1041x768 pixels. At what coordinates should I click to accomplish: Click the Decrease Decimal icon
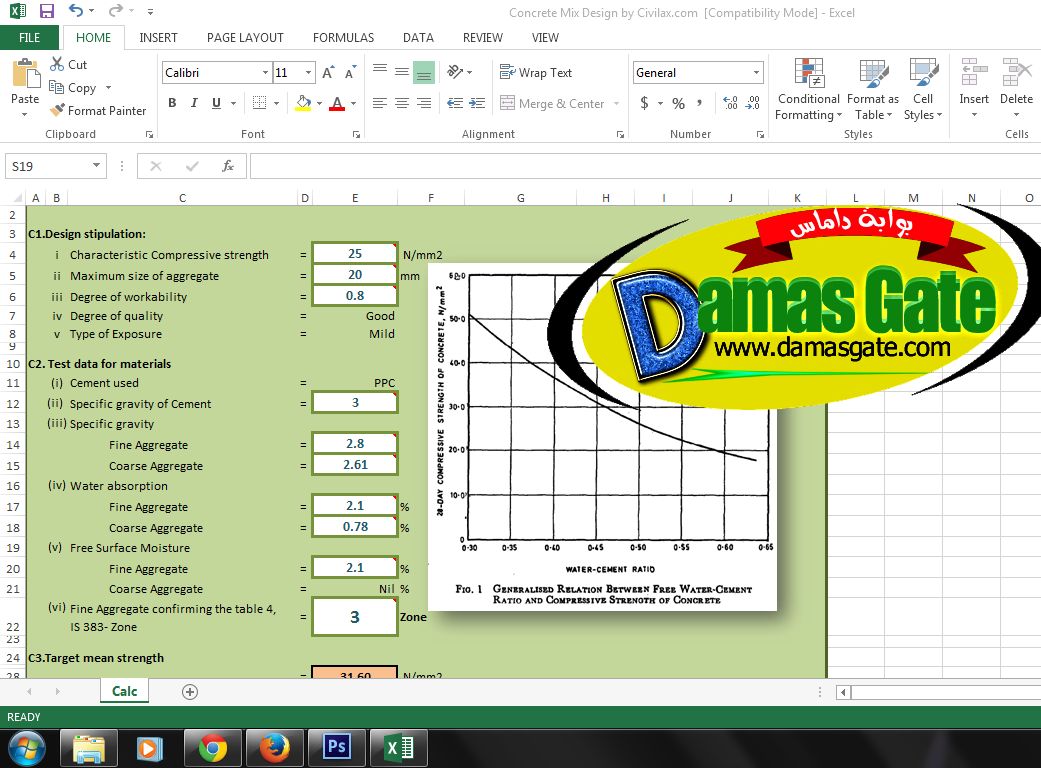(753, 103)
